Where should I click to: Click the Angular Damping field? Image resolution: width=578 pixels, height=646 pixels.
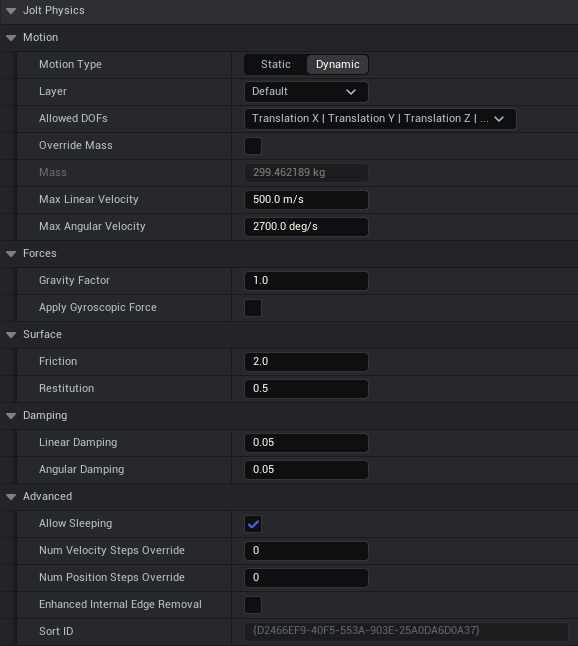[306, 470]
